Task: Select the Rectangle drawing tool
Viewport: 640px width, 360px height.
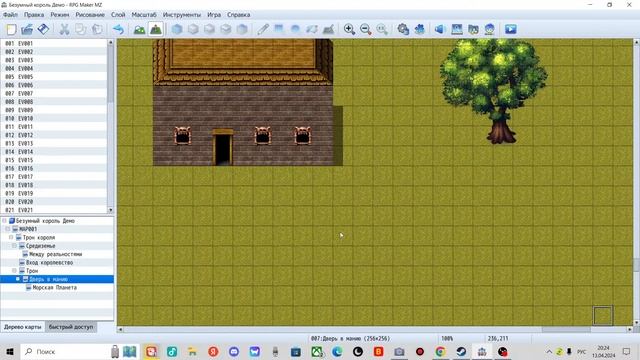Action: [x=279, y=29]
